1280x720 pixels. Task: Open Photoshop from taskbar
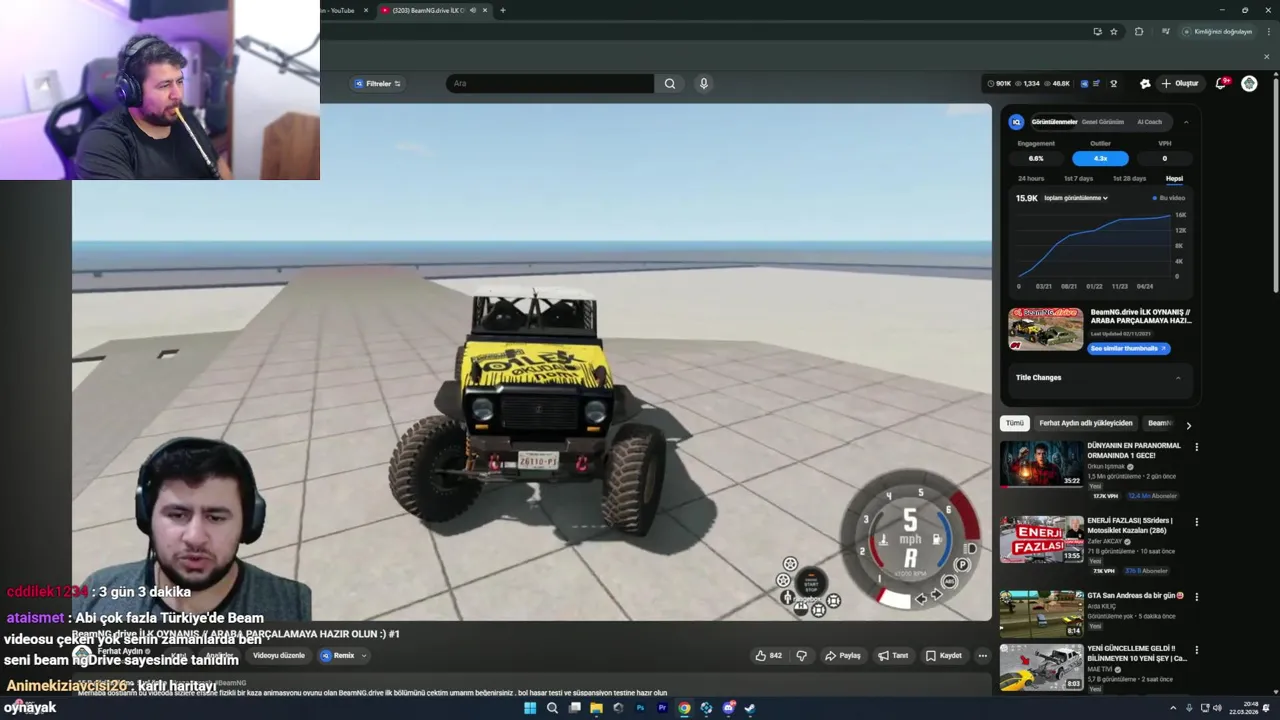tap(640, 708)
